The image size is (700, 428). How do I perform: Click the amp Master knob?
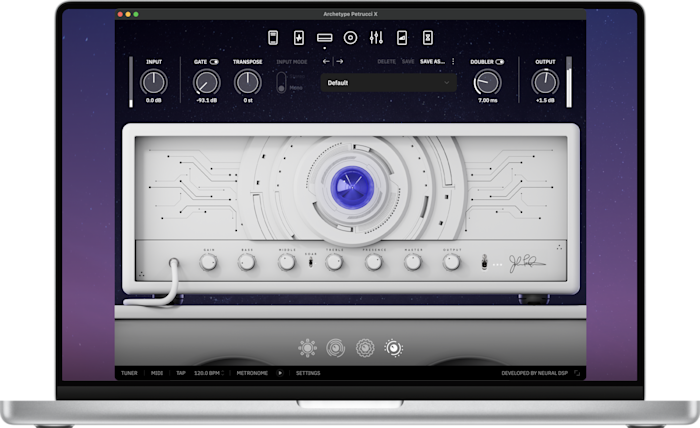coord(413,262)
